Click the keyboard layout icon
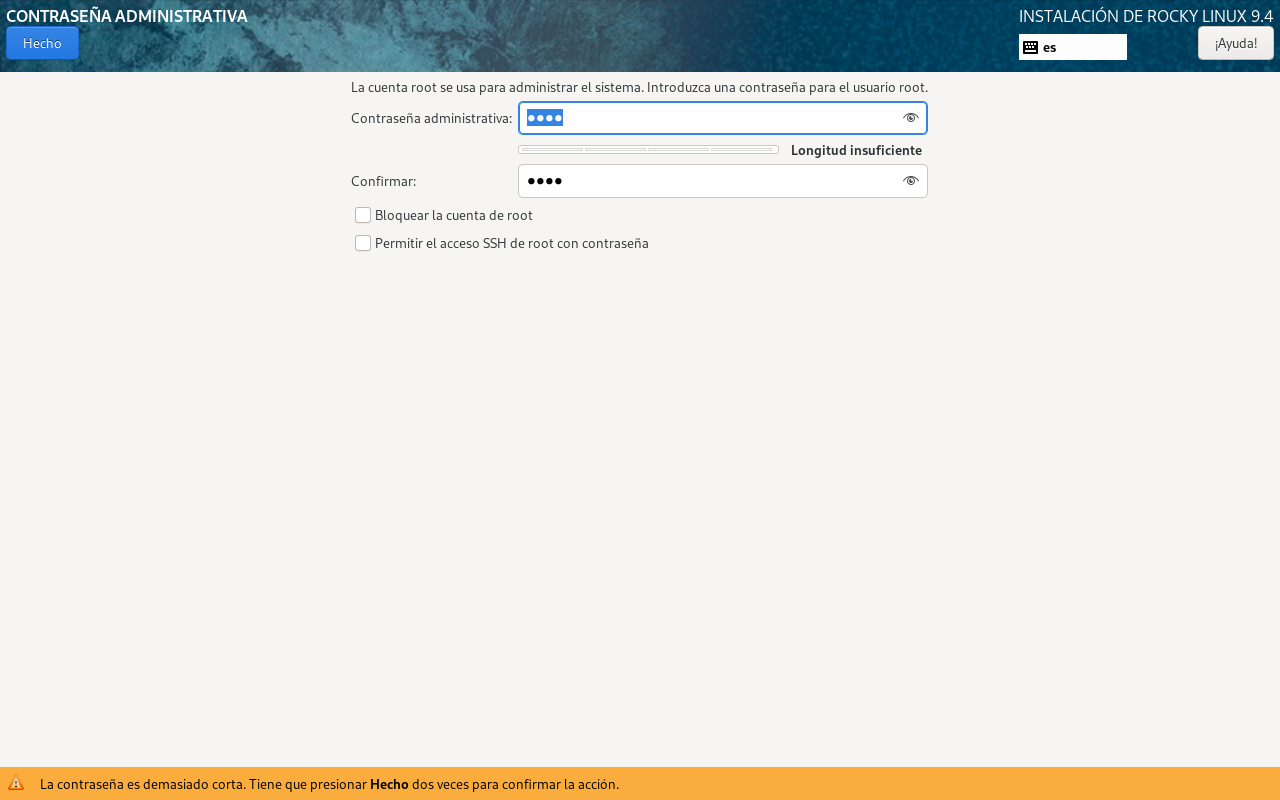 [1030, 47]
